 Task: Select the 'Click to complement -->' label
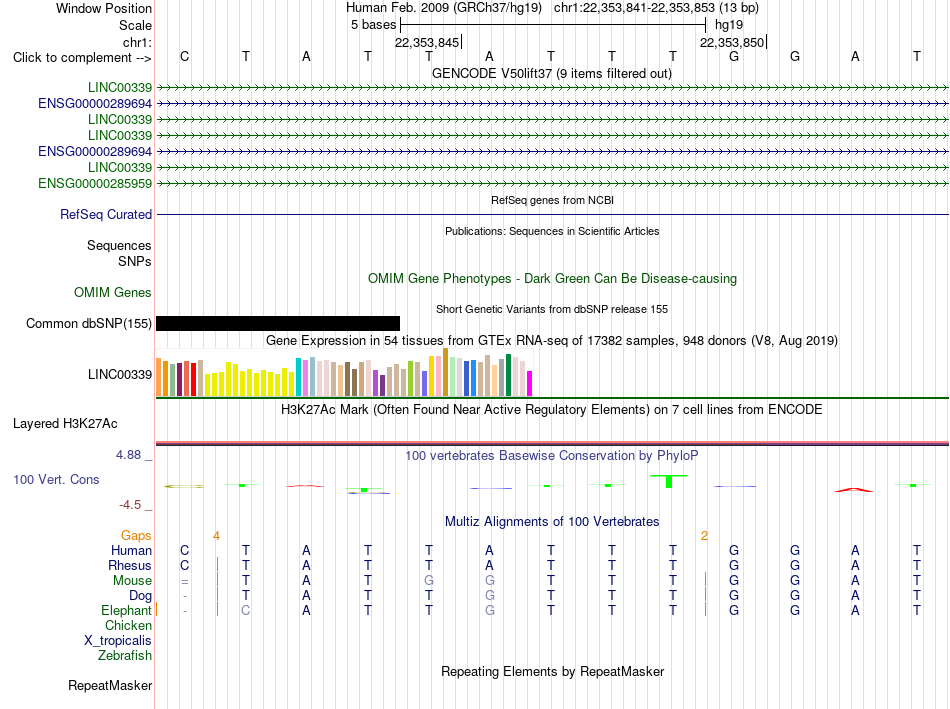(82, 58)
